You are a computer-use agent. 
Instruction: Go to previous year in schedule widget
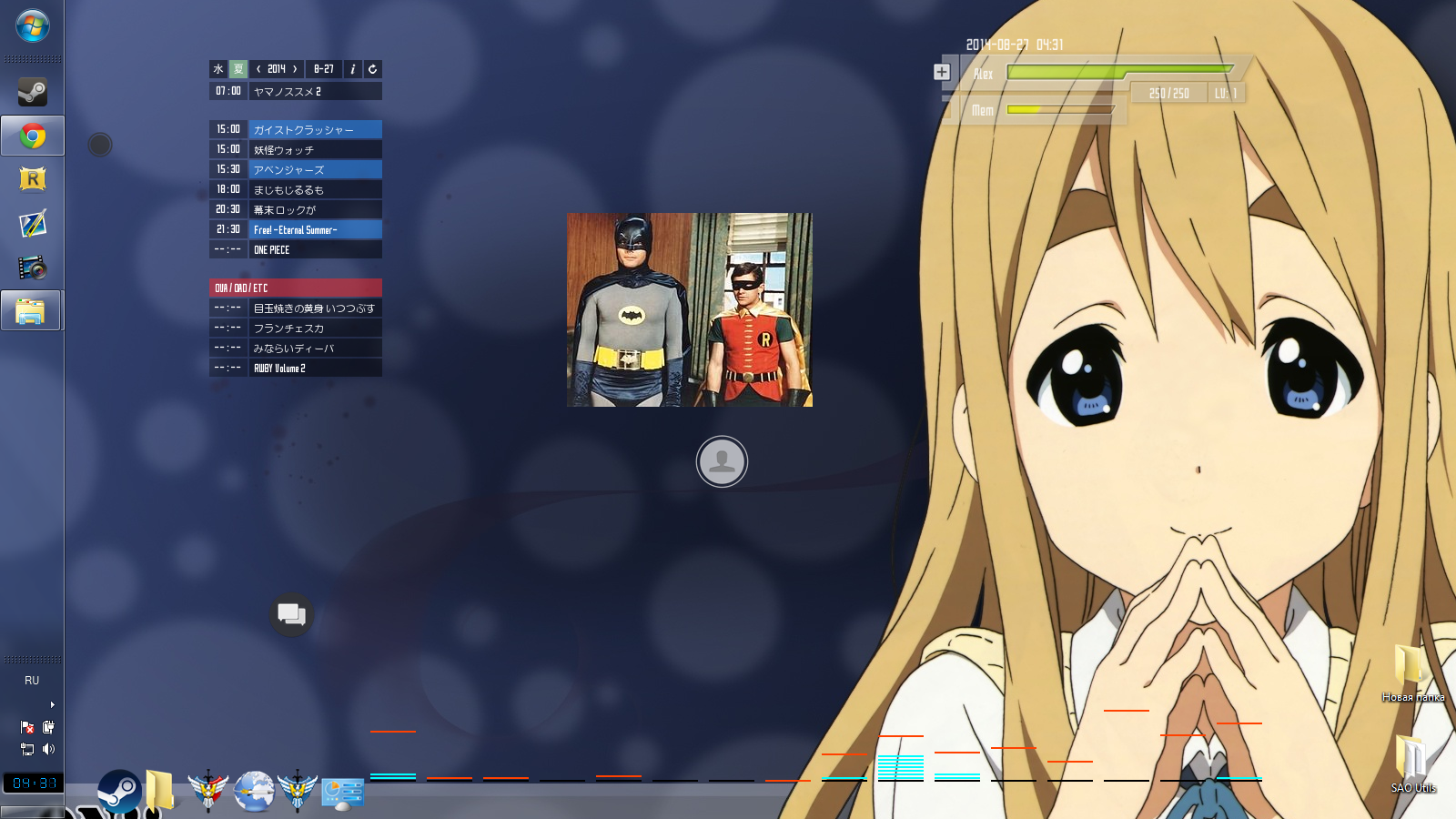tap(258, 69)
